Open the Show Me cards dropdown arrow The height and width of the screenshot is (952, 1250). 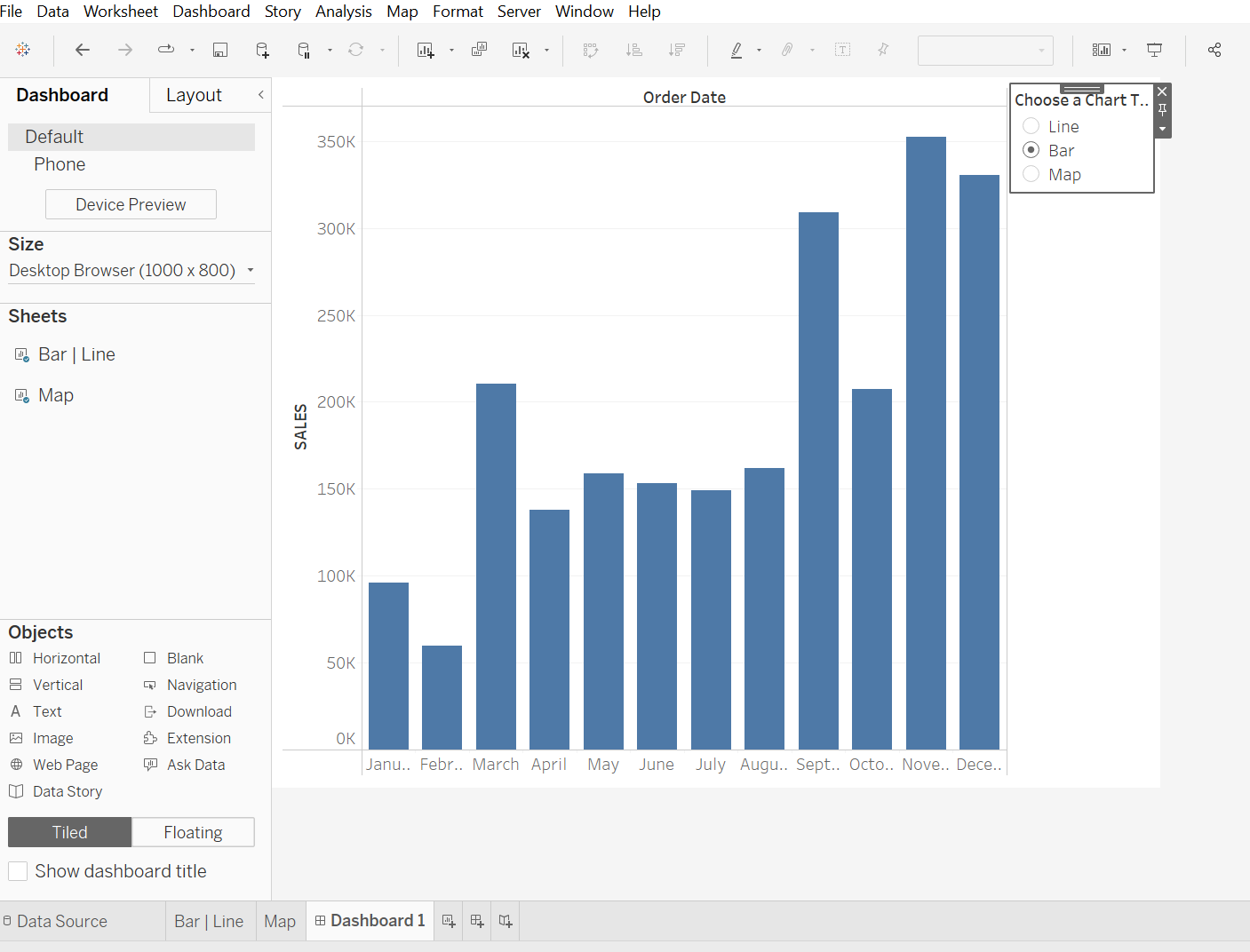point(1124,50)
